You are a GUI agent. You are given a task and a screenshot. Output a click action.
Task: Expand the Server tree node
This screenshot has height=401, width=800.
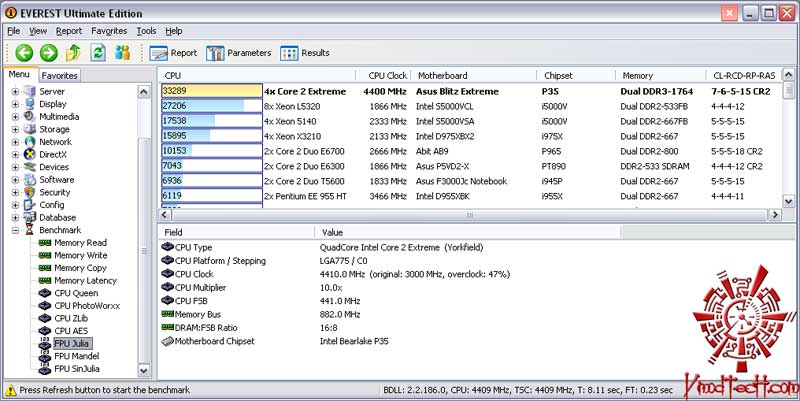pos(15,92)
